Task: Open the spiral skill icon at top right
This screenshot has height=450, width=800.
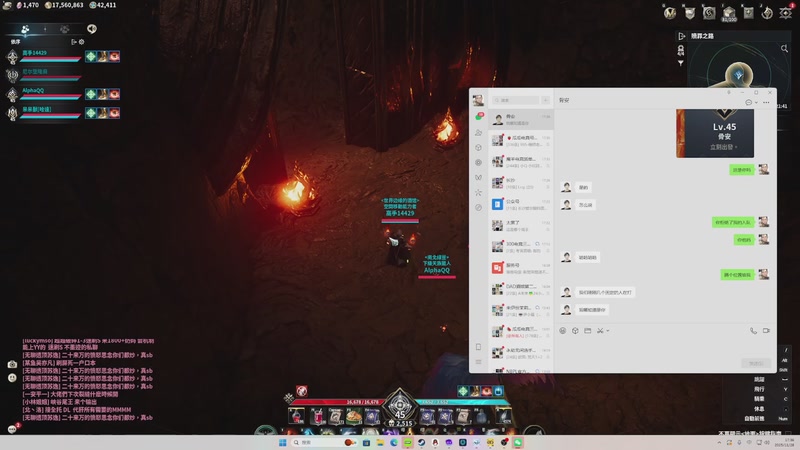Action: (709, 13)
